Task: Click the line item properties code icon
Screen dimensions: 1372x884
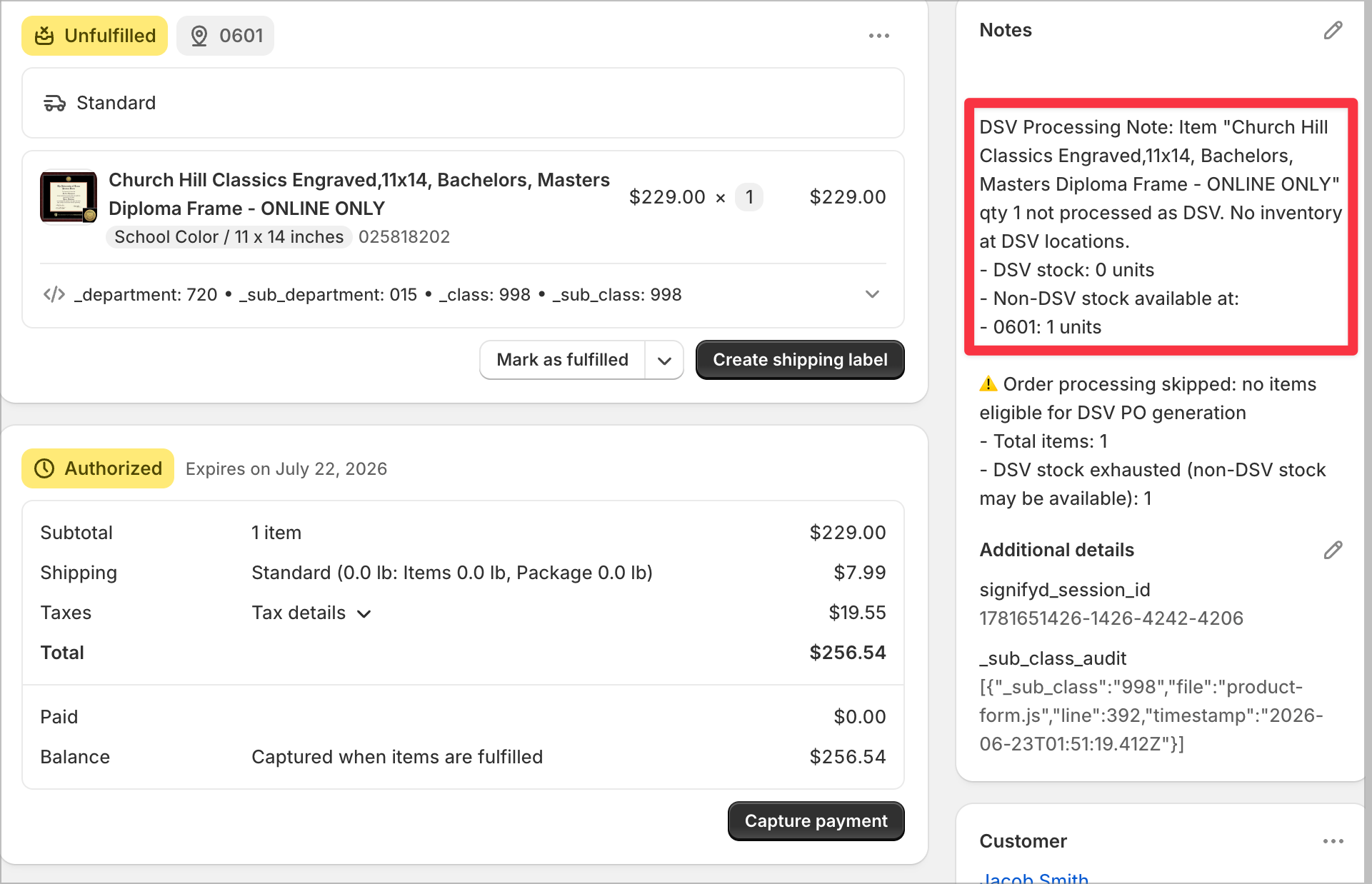Action: pyautogui.click(x=54, y=294)
